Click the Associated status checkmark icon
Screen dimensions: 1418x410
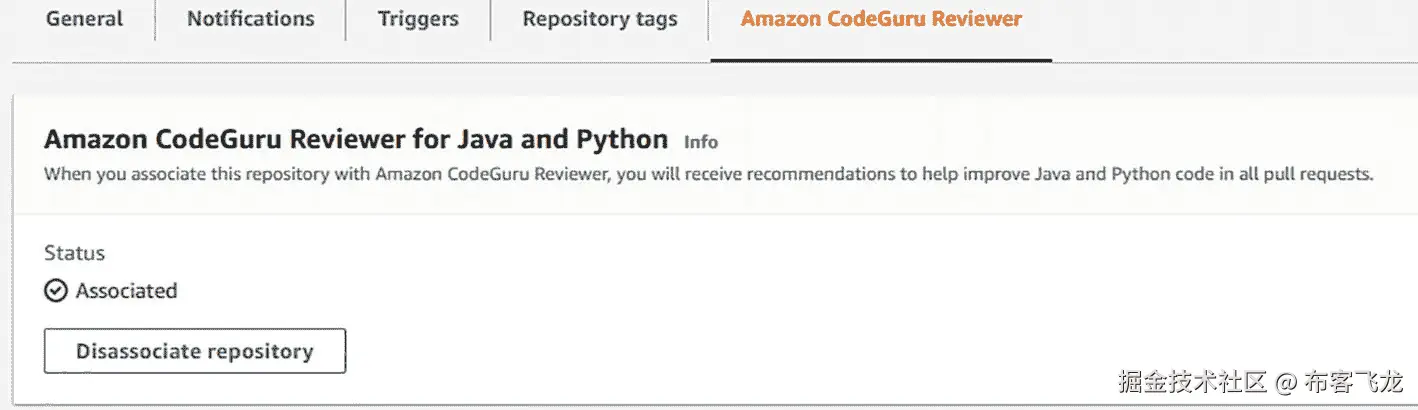pyautogui.click(x=56, y=291)
